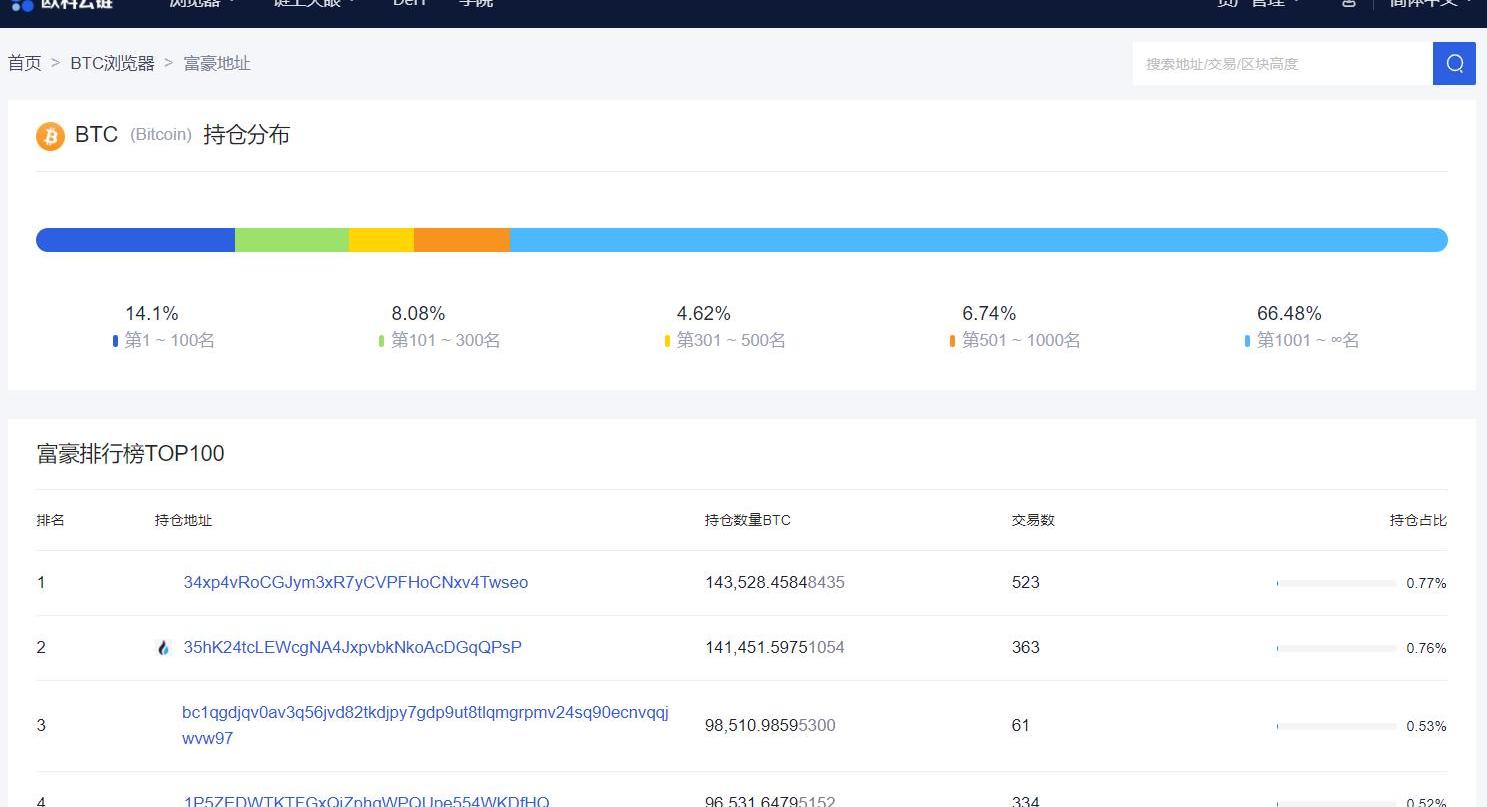Go to 首页 in the breadcrumb
This screenshot has height=807, width=1487.
click(25, 64)
